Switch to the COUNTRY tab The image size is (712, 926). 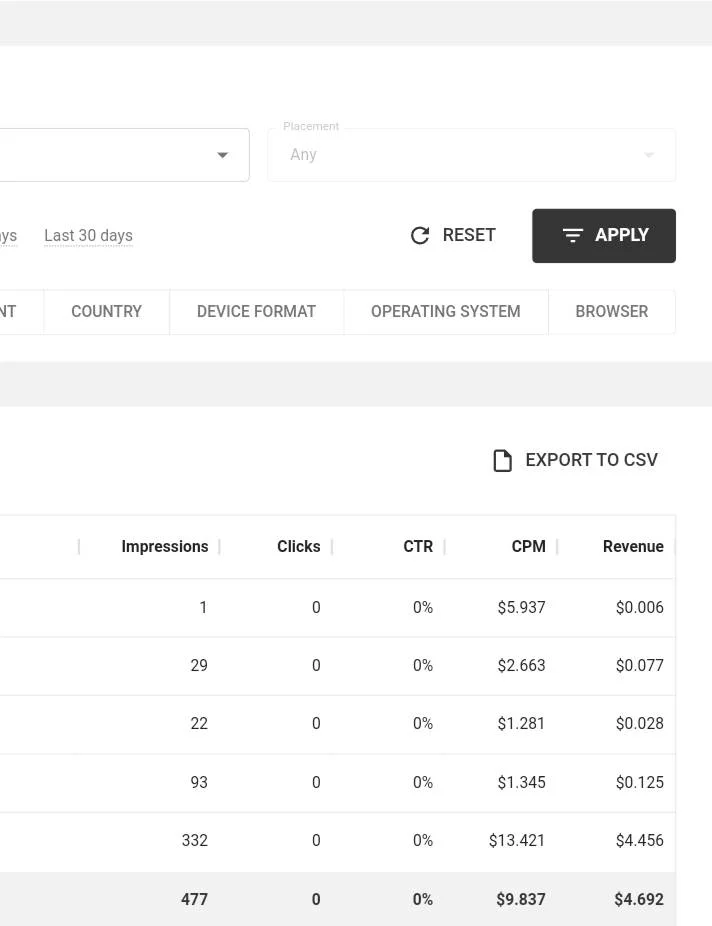[106, 312]
